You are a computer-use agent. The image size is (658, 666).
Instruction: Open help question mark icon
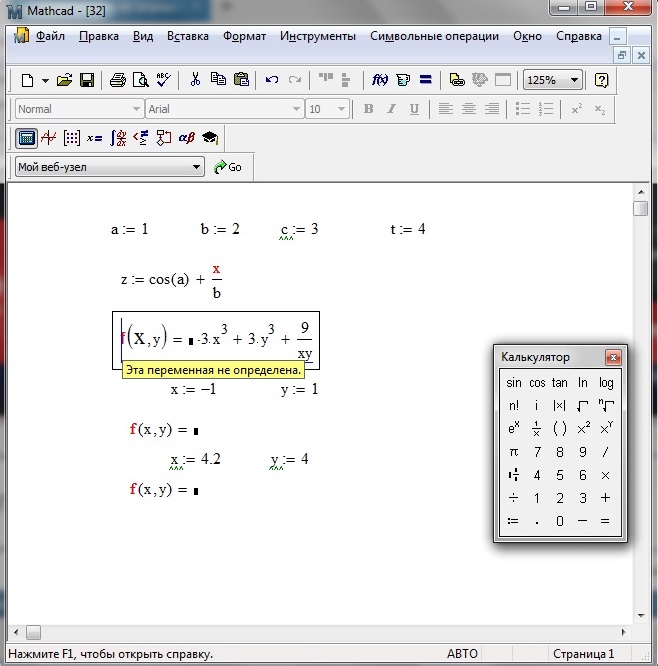(x=602, y=80)
